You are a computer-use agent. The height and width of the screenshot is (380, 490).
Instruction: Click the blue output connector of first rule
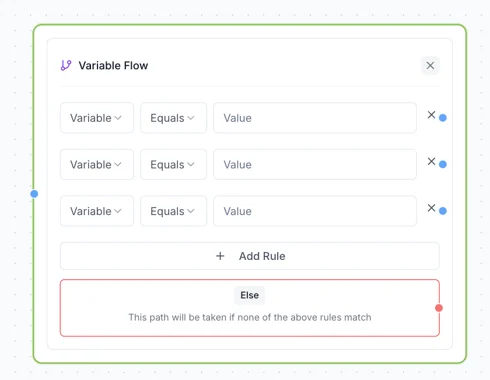(x=443, y=118)
